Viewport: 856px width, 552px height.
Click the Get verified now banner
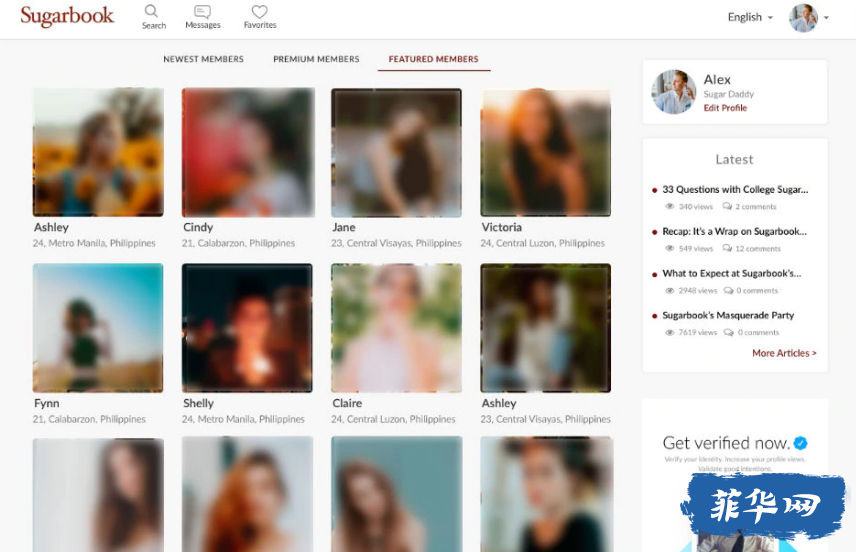(x=735, y=475)
